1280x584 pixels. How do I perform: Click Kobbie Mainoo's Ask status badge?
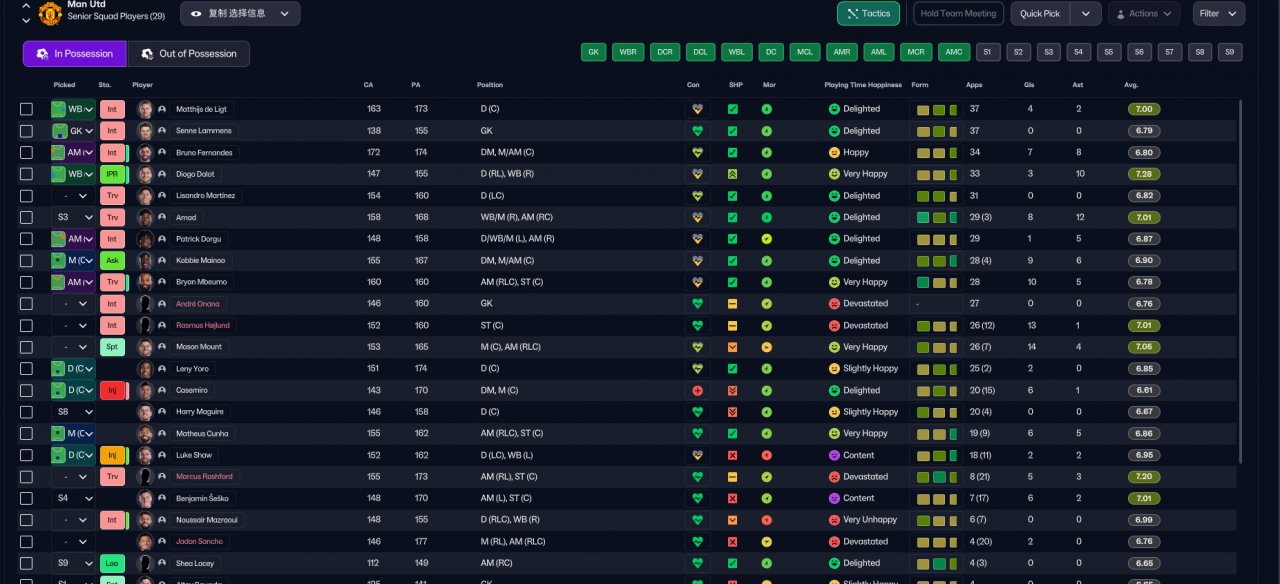tap(112, 260)
